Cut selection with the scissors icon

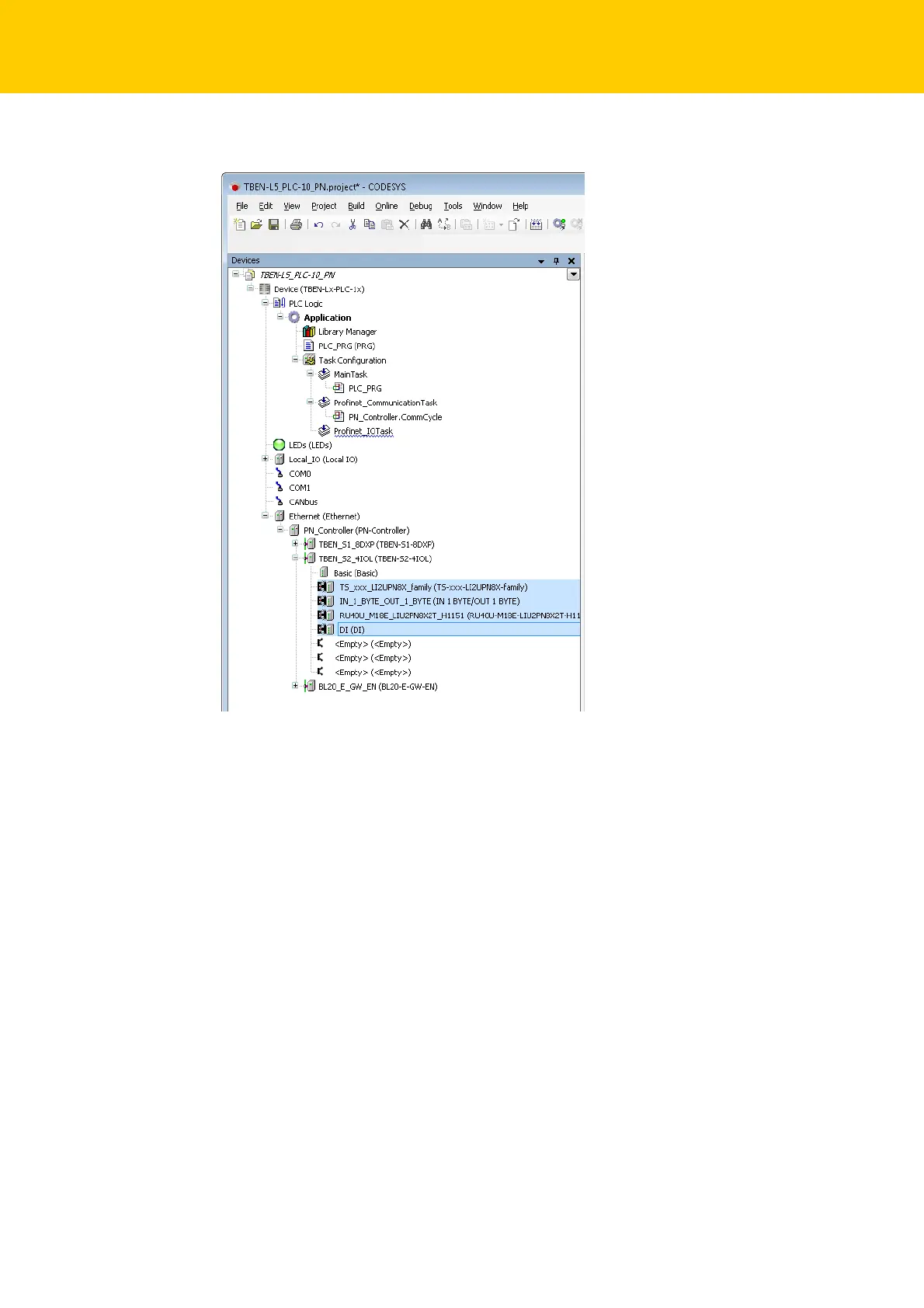click(353, 224)
